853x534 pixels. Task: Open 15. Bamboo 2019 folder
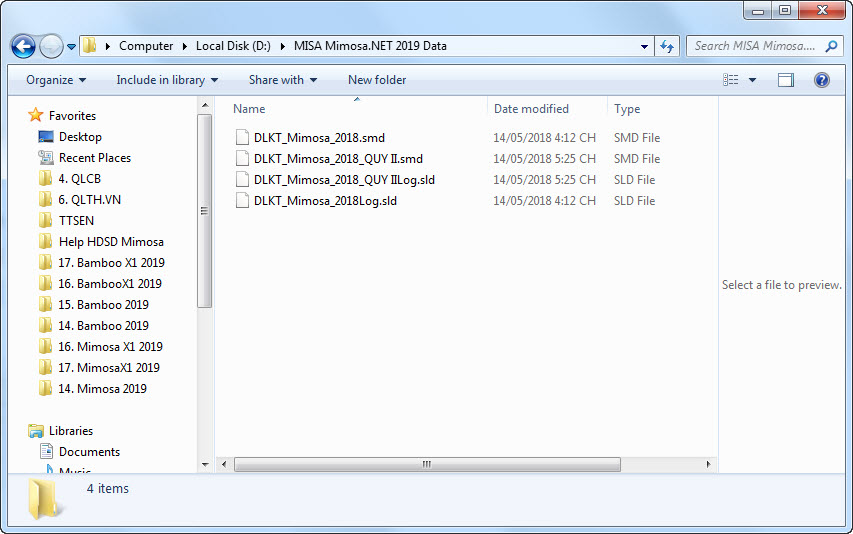point(103,305)
